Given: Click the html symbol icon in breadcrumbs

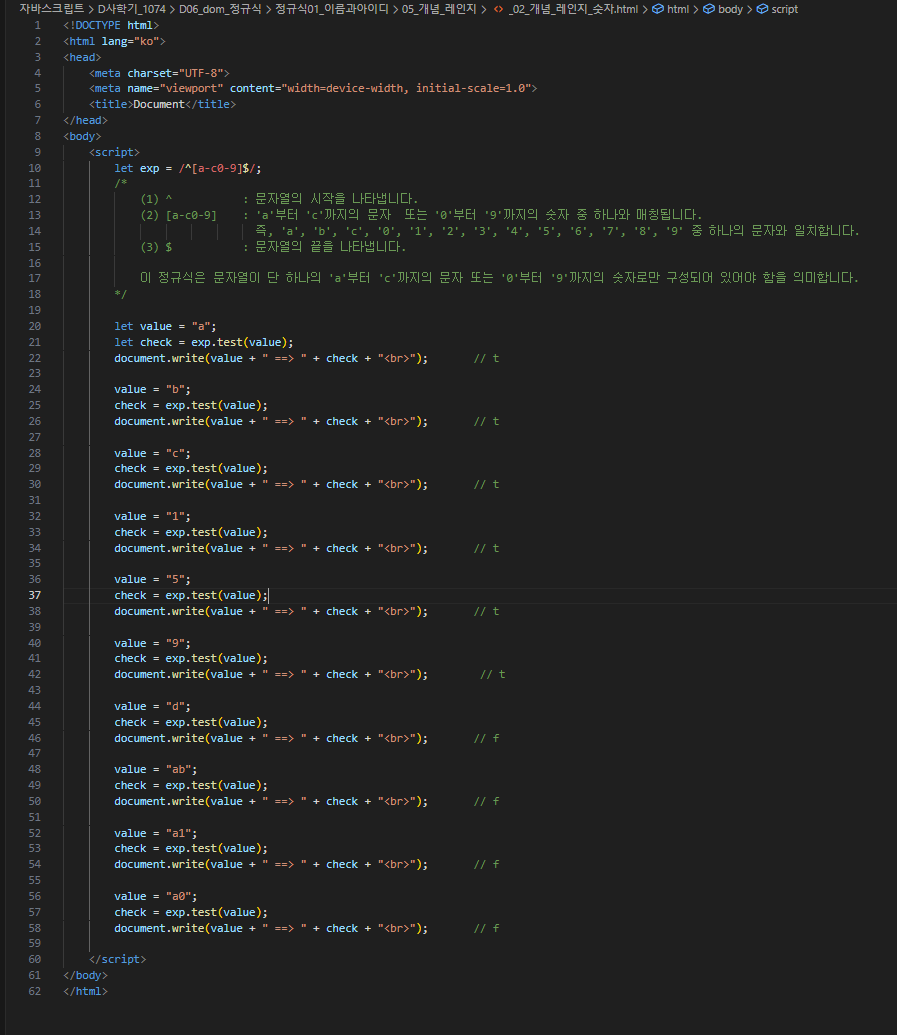Looking at the screenshot, I should click(658, 9).
